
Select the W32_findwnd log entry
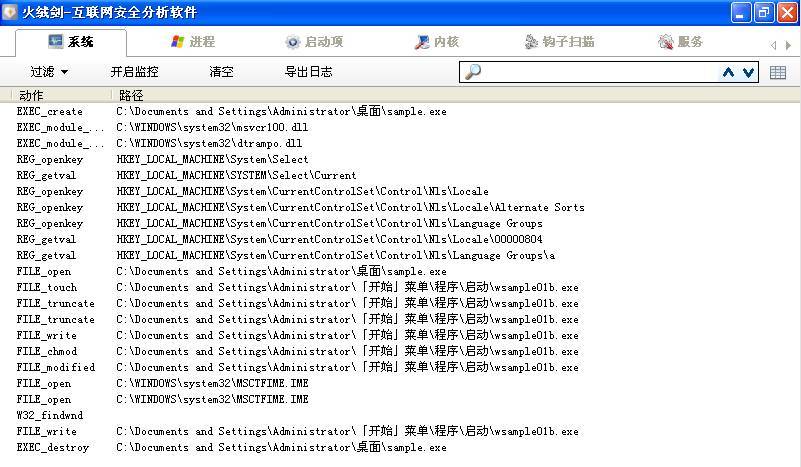[50, 415]
